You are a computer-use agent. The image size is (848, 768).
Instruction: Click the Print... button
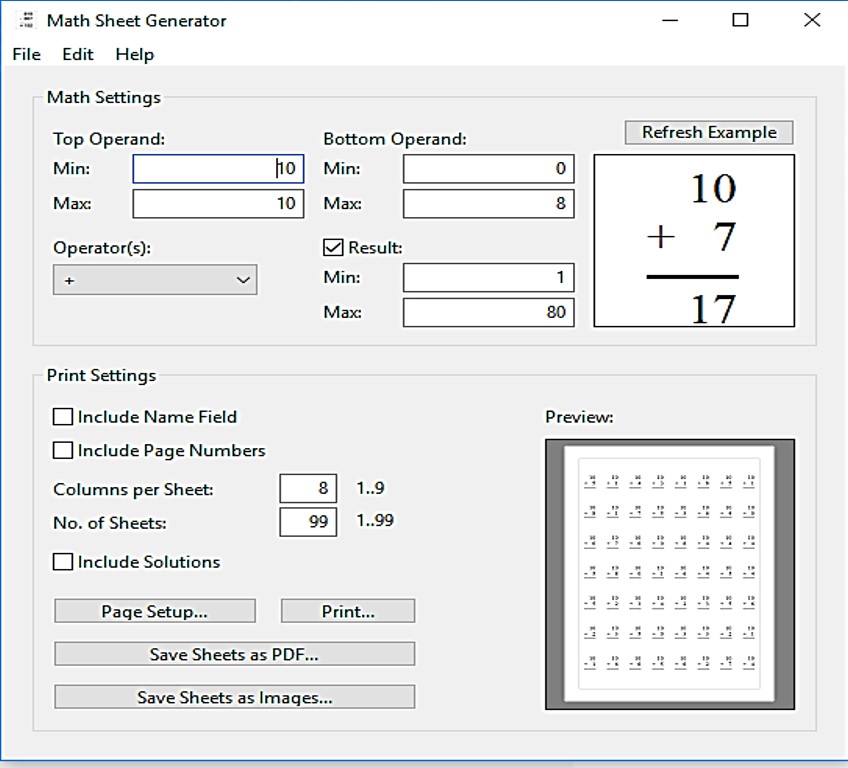pos(348,611)
